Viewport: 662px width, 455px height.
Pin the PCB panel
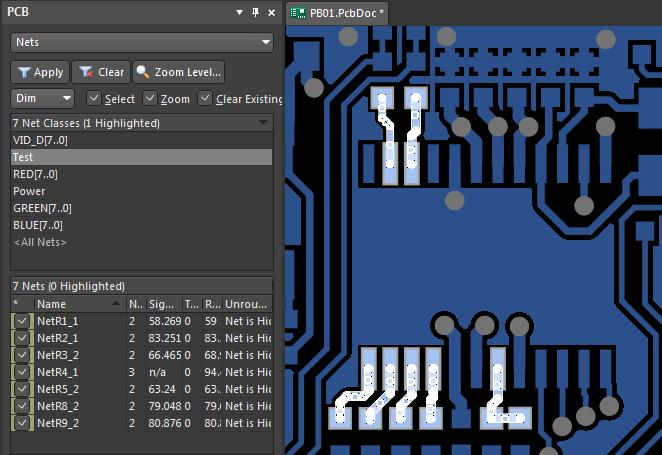pyautogui.click(x=255, y=12)
